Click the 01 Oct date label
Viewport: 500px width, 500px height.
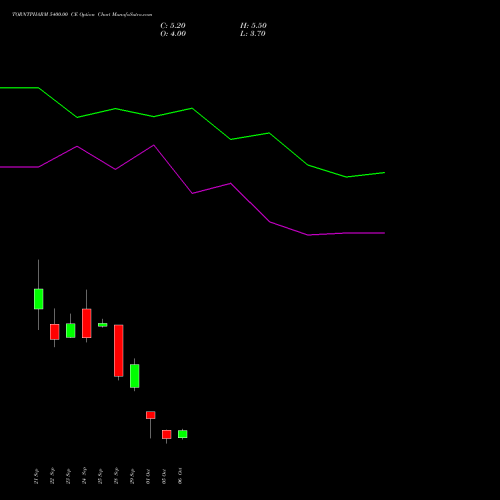(x=149, y=476)
